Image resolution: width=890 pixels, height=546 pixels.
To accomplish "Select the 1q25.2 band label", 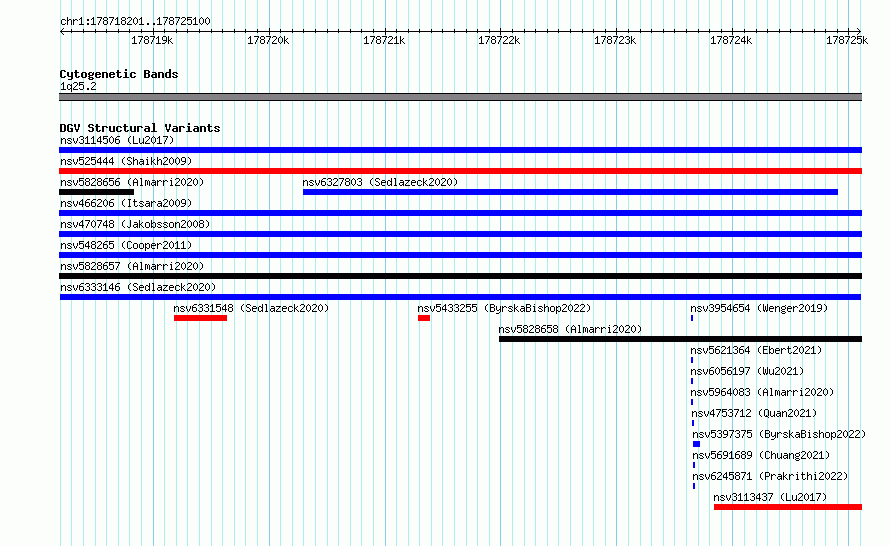I will [x=78, y=86].
